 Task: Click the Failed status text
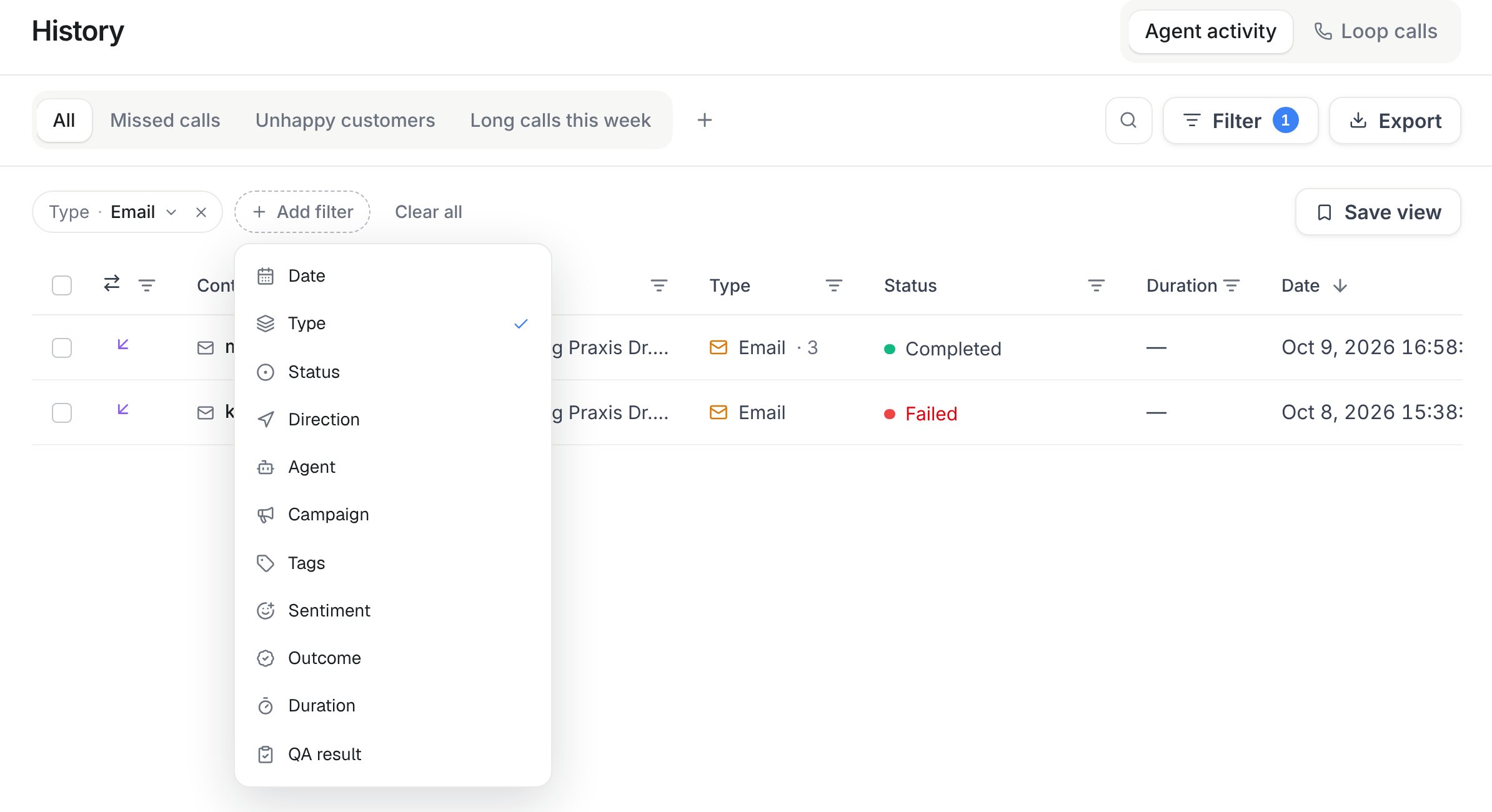(x=931, y=413)
